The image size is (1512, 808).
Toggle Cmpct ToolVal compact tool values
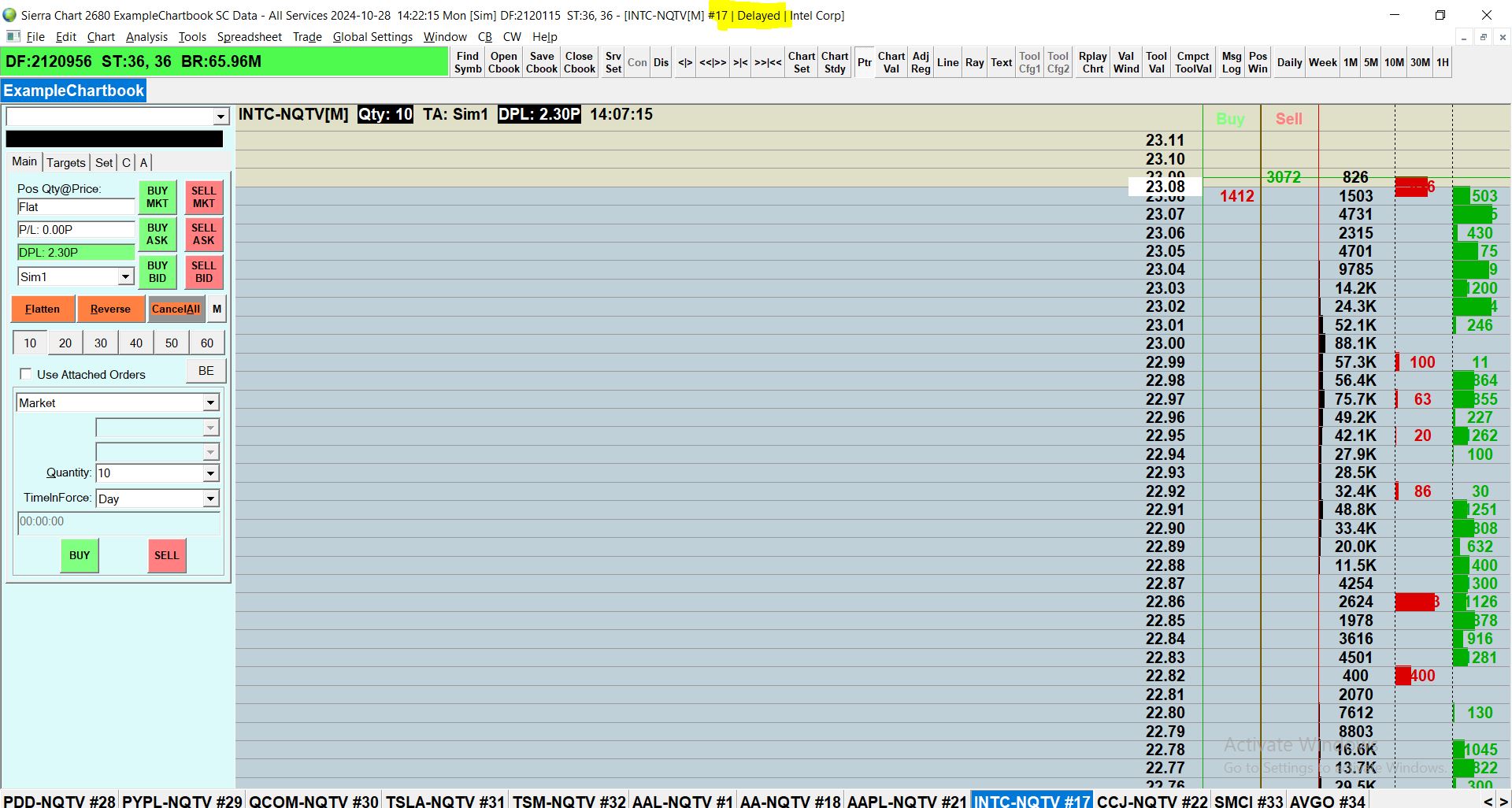pos(1193,62)
